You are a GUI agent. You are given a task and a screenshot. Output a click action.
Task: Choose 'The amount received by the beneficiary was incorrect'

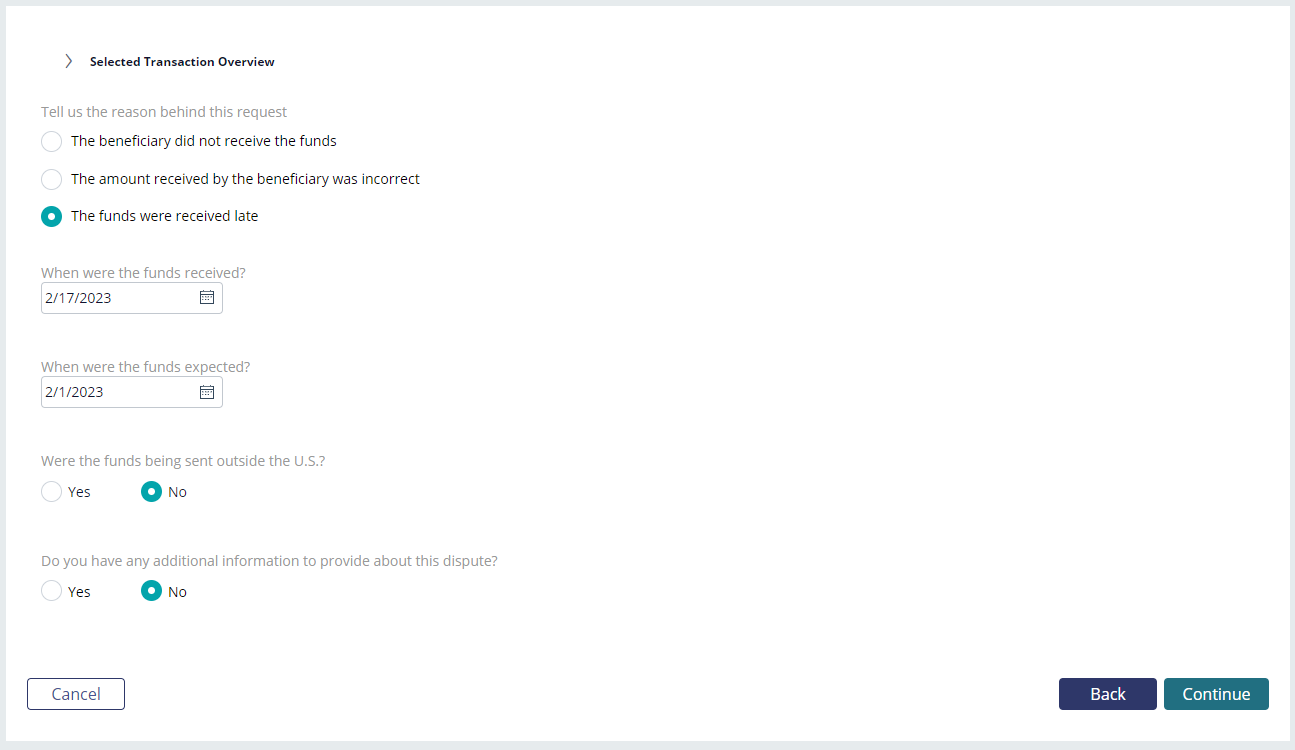[x=52, y=179]
